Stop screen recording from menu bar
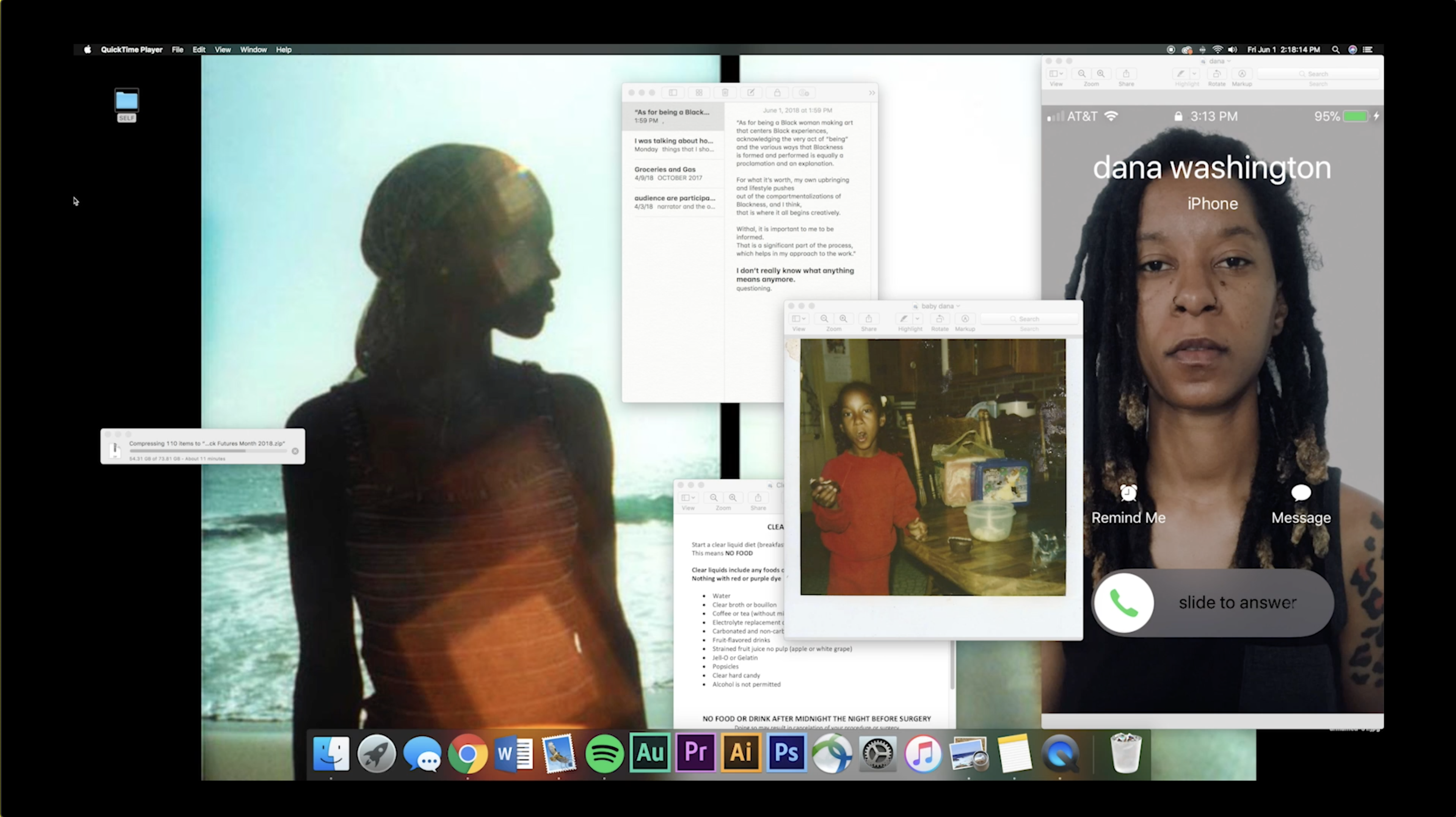This screenshot has width=1456, height=817. [1170, 50]
